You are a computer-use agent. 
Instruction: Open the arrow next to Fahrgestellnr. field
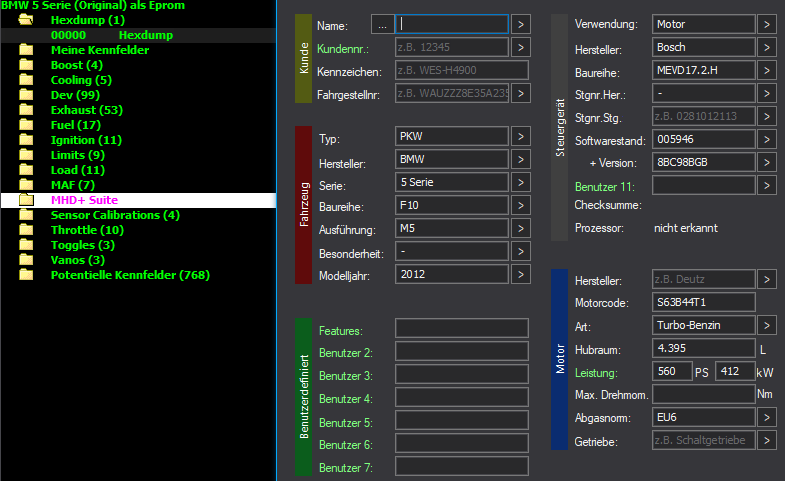click(521, 94)
